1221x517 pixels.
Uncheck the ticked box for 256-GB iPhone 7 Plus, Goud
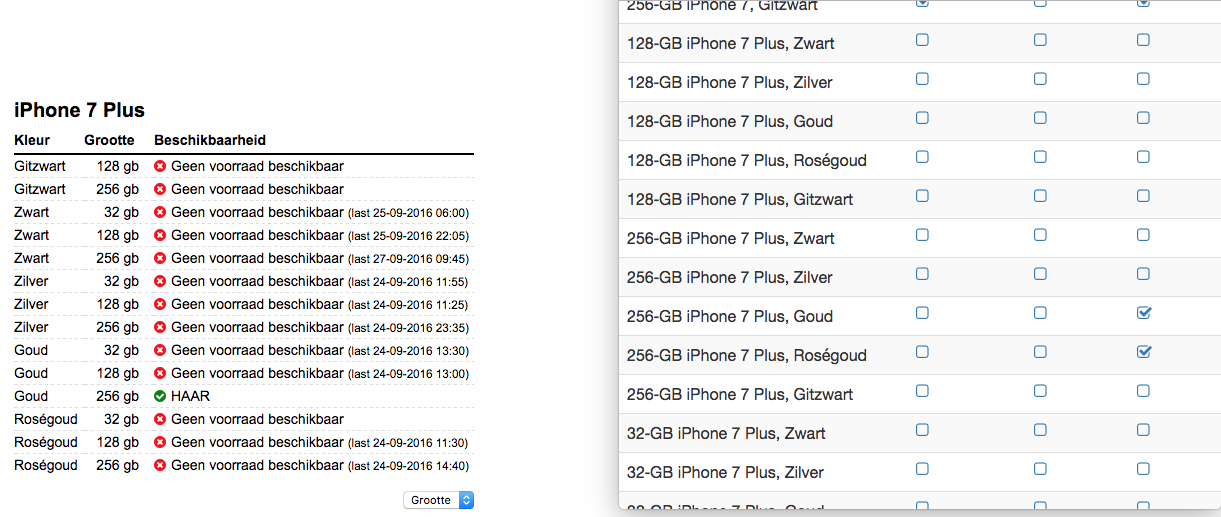click(1144, 313)
